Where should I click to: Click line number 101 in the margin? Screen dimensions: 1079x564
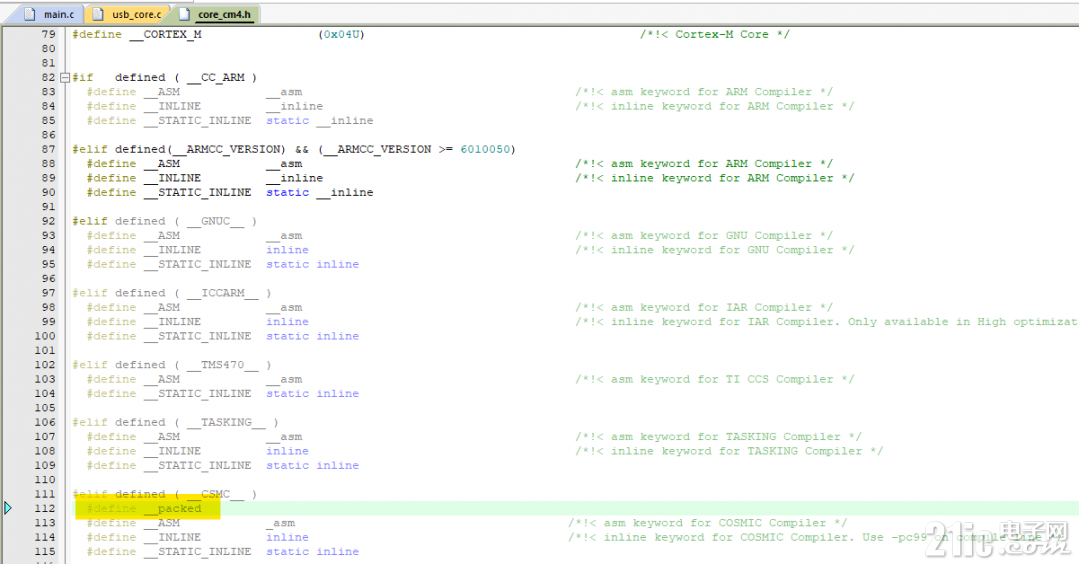pos(45,351)
